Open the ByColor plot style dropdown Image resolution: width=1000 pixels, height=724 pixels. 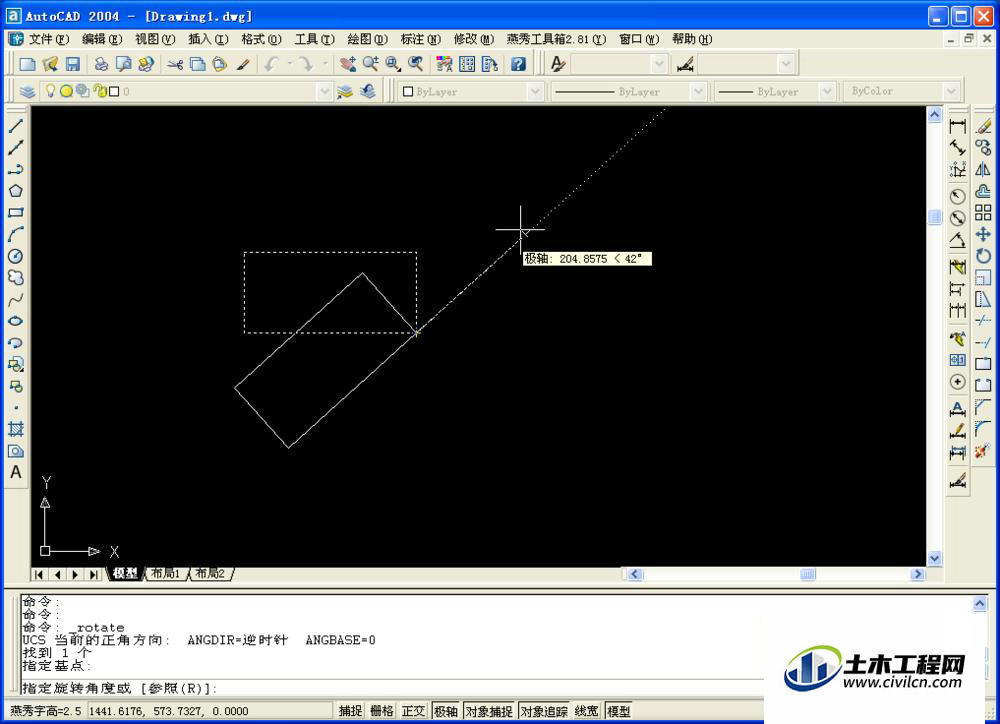pyautogui.click(x=951, y=91)
